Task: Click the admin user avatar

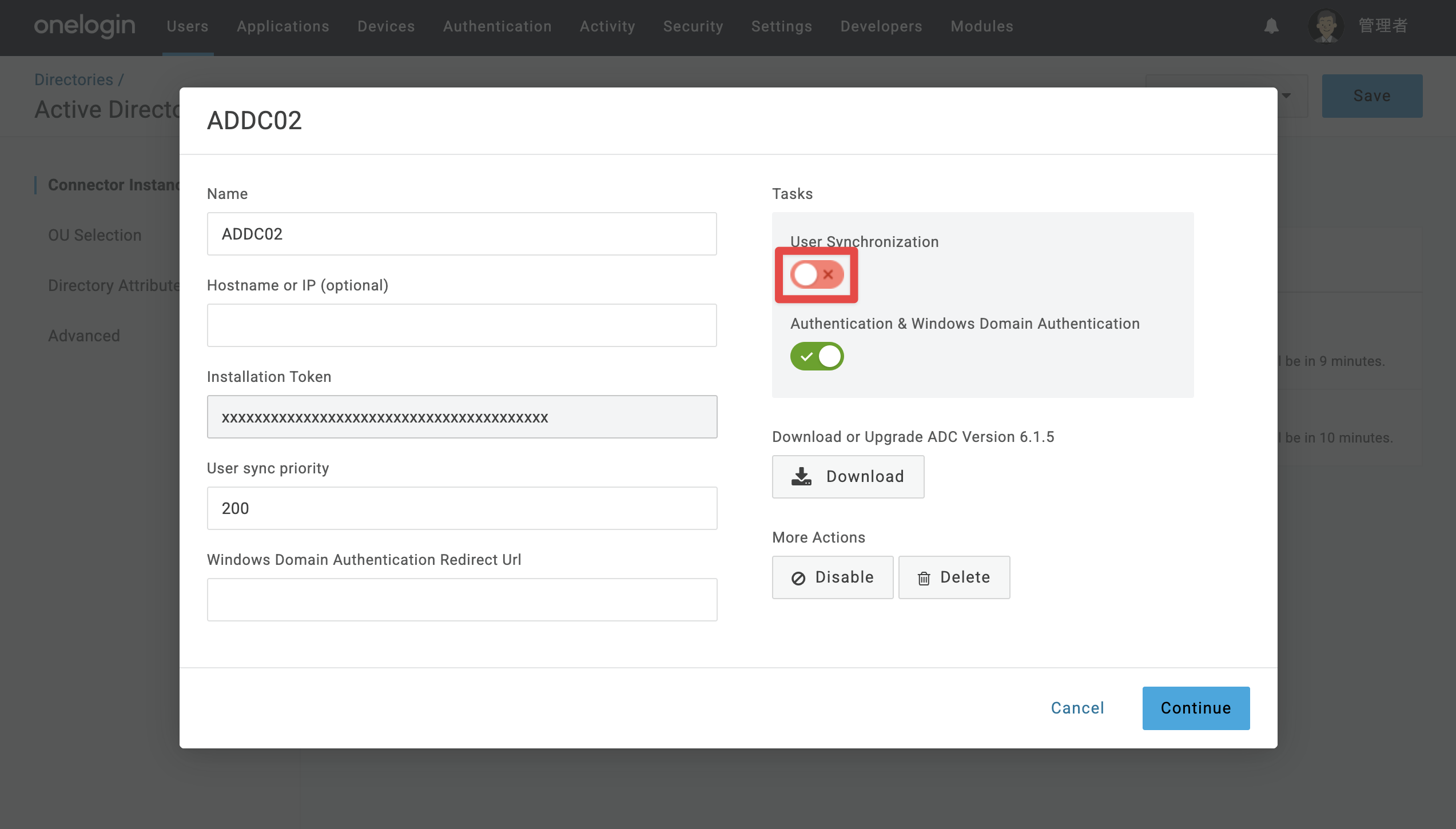Action: (x=1326, y=26)
